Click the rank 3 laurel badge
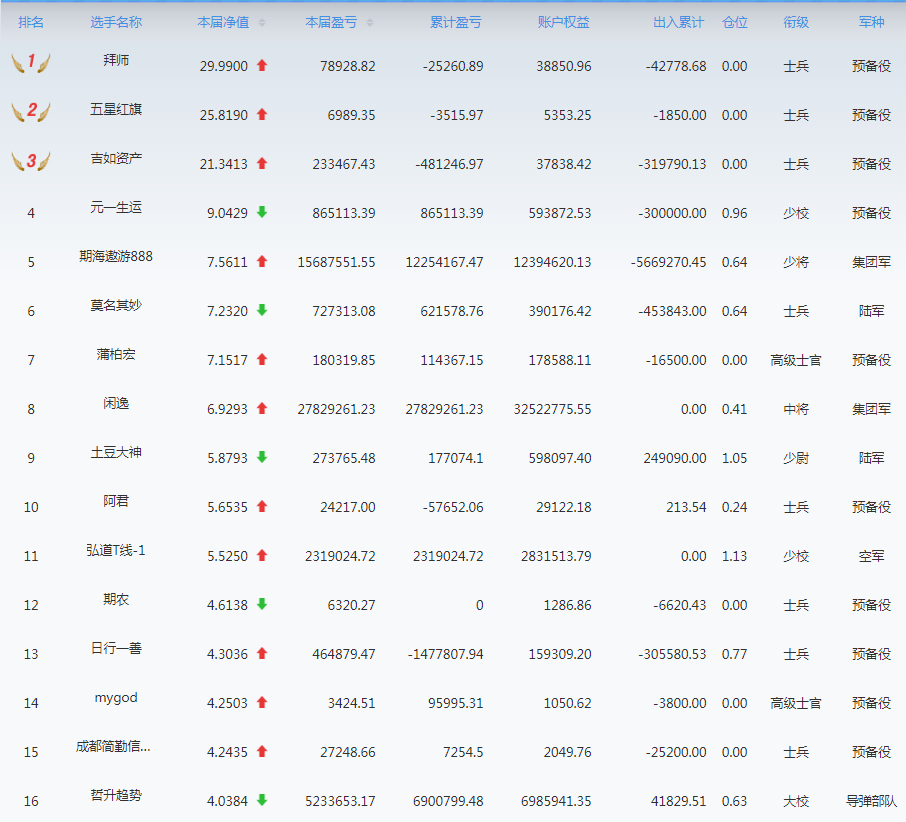Screen dimensions: 906x822 [31, 160]
